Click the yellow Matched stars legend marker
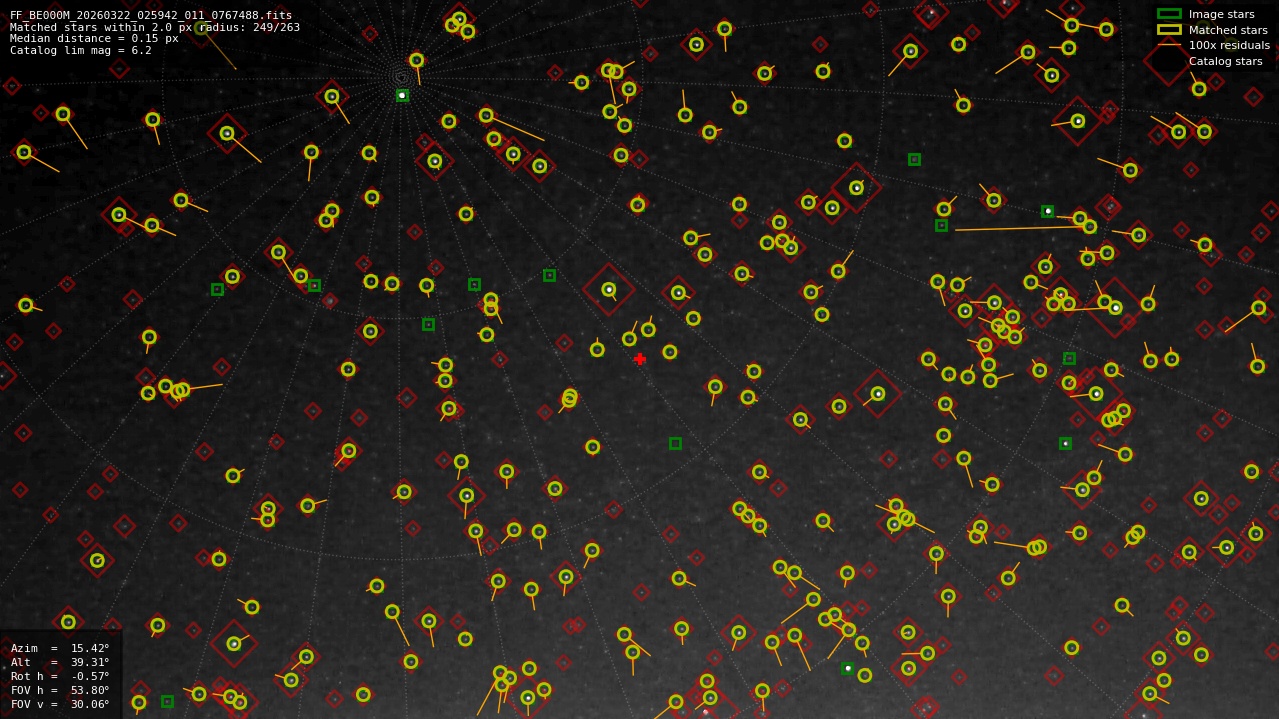 (x=1169, y=30)
